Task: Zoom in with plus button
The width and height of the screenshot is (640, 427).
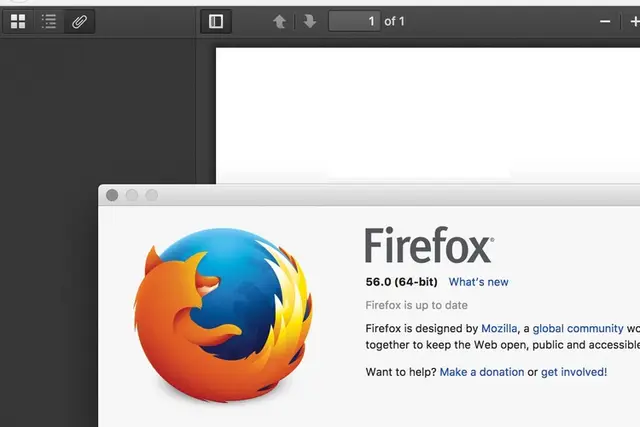Action: 635,21
